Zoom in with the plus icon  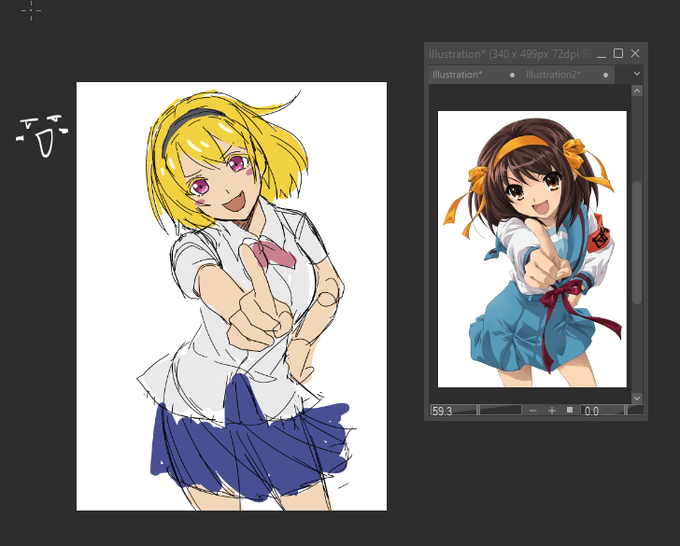pos(552,410)
